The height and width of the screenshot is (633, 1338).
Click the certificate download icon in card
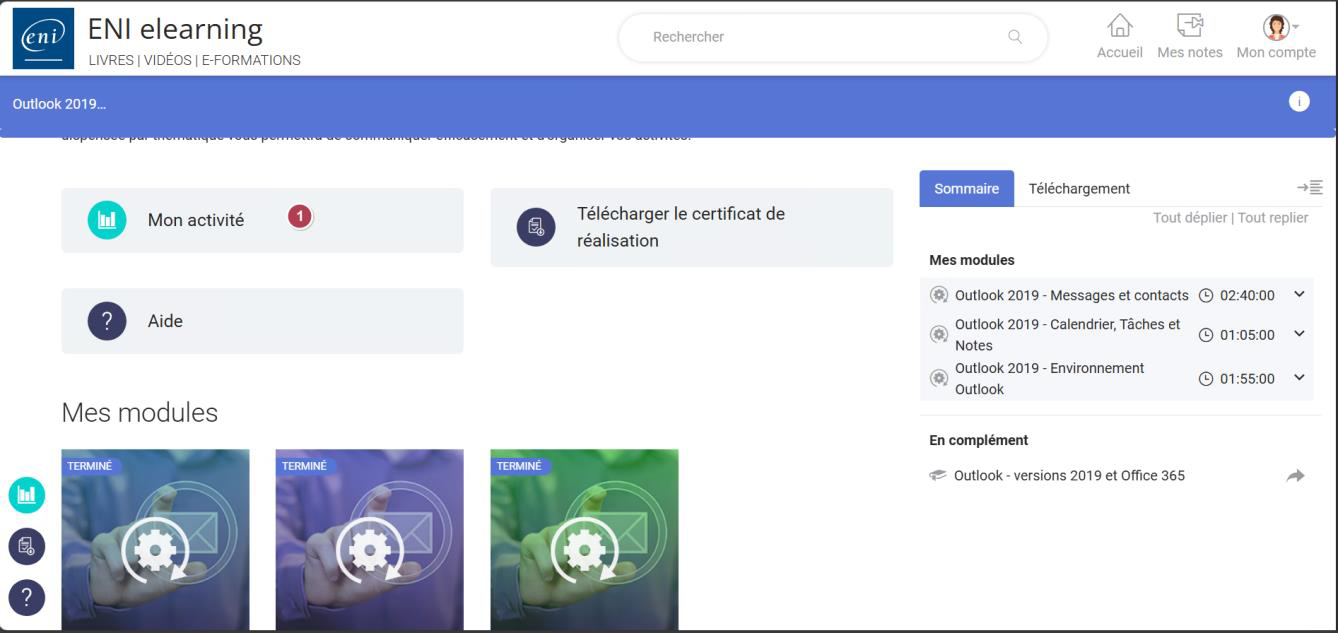536,227
